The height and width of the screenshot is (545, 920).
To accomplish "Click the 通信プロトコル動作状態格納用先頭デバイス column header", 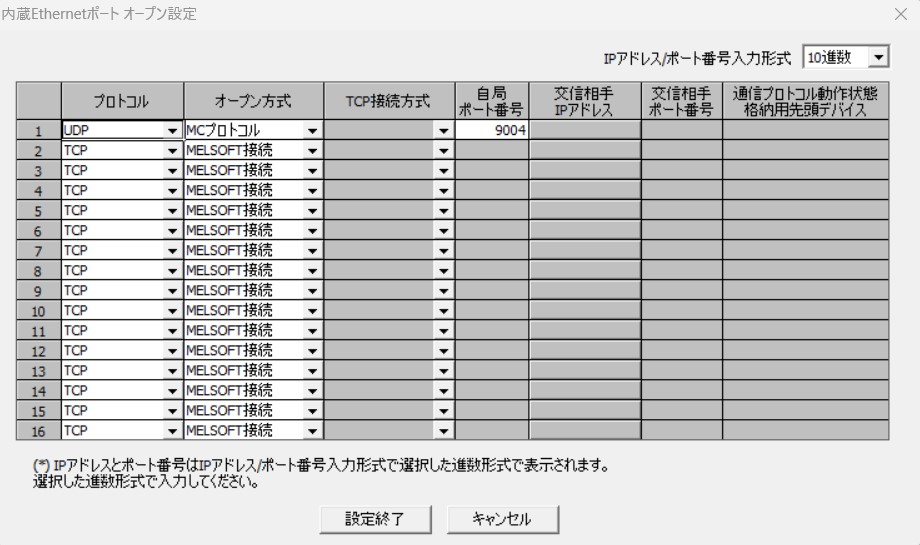I will click(x=806, y=101).
